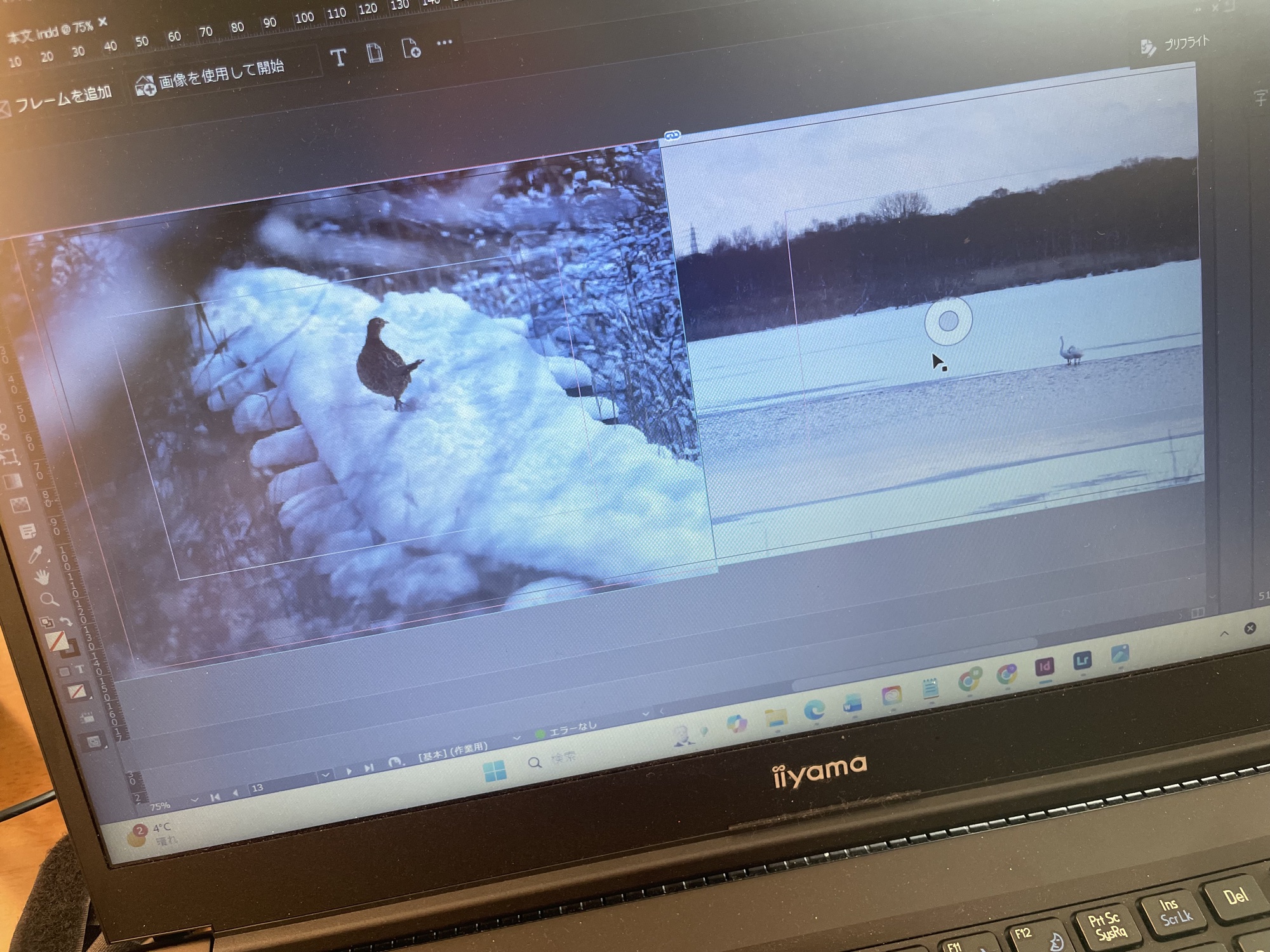Select the Hand tool
The width and height of the screenshot is (1270, 952).
click(x=42, y=577)
